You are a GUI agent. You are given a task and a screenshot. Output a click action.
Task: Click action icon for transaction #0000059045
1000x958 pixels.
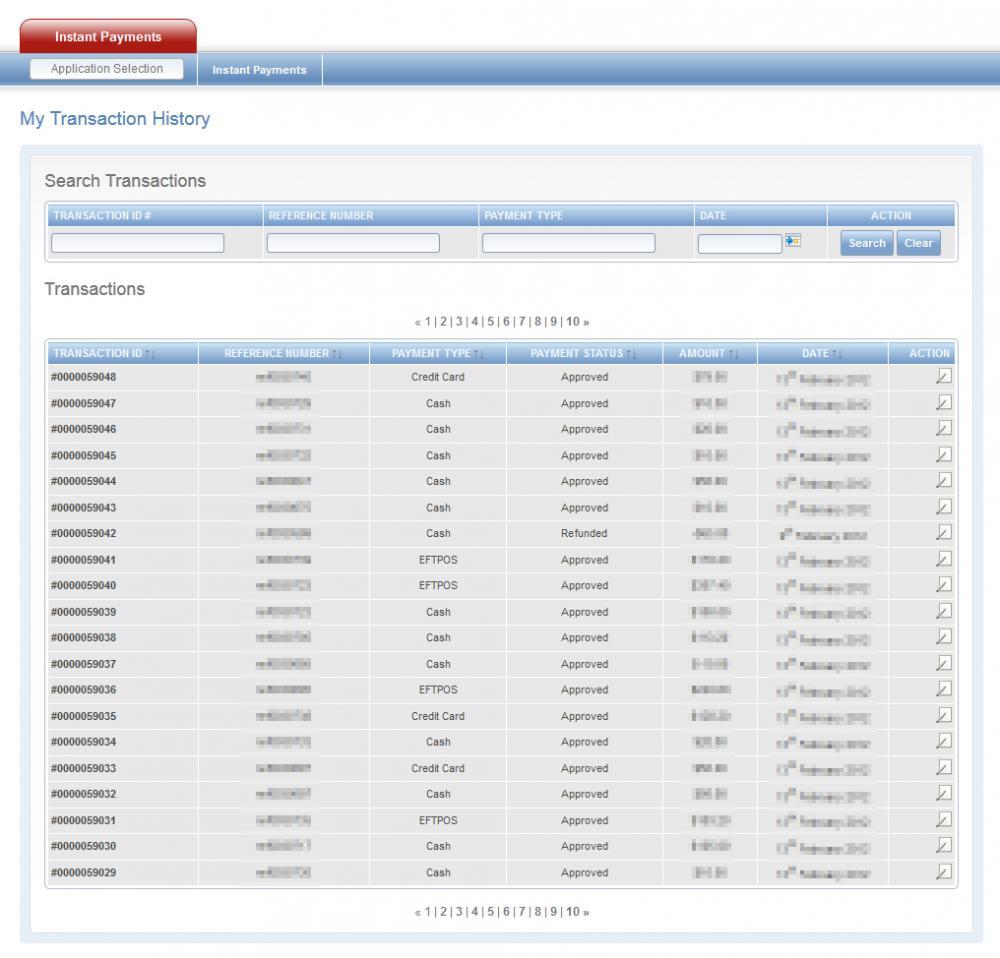click(942, 455)
